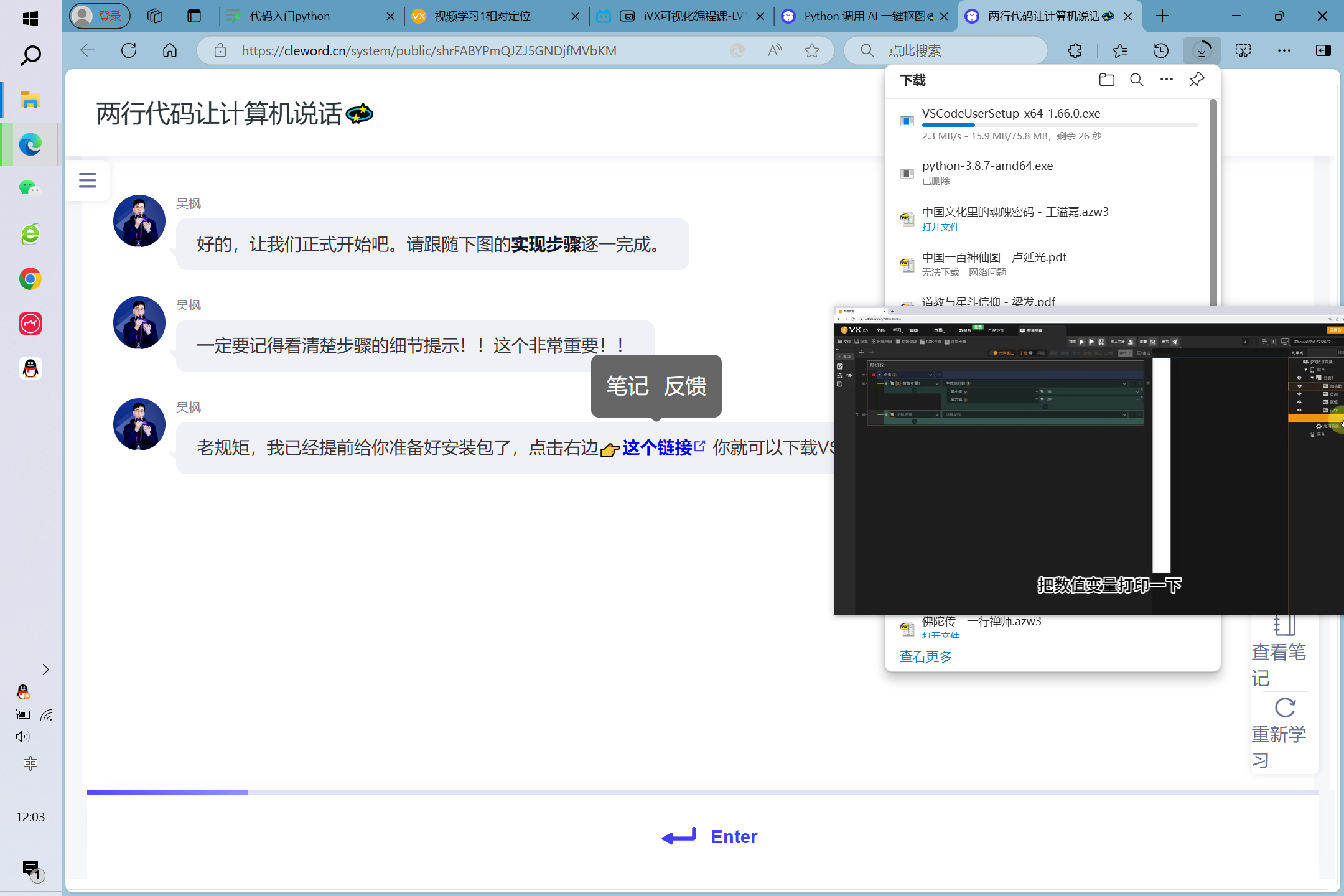Pin the downloads panel
The height and width of the screenshot is (896, 1344).
pos(1197,80)
